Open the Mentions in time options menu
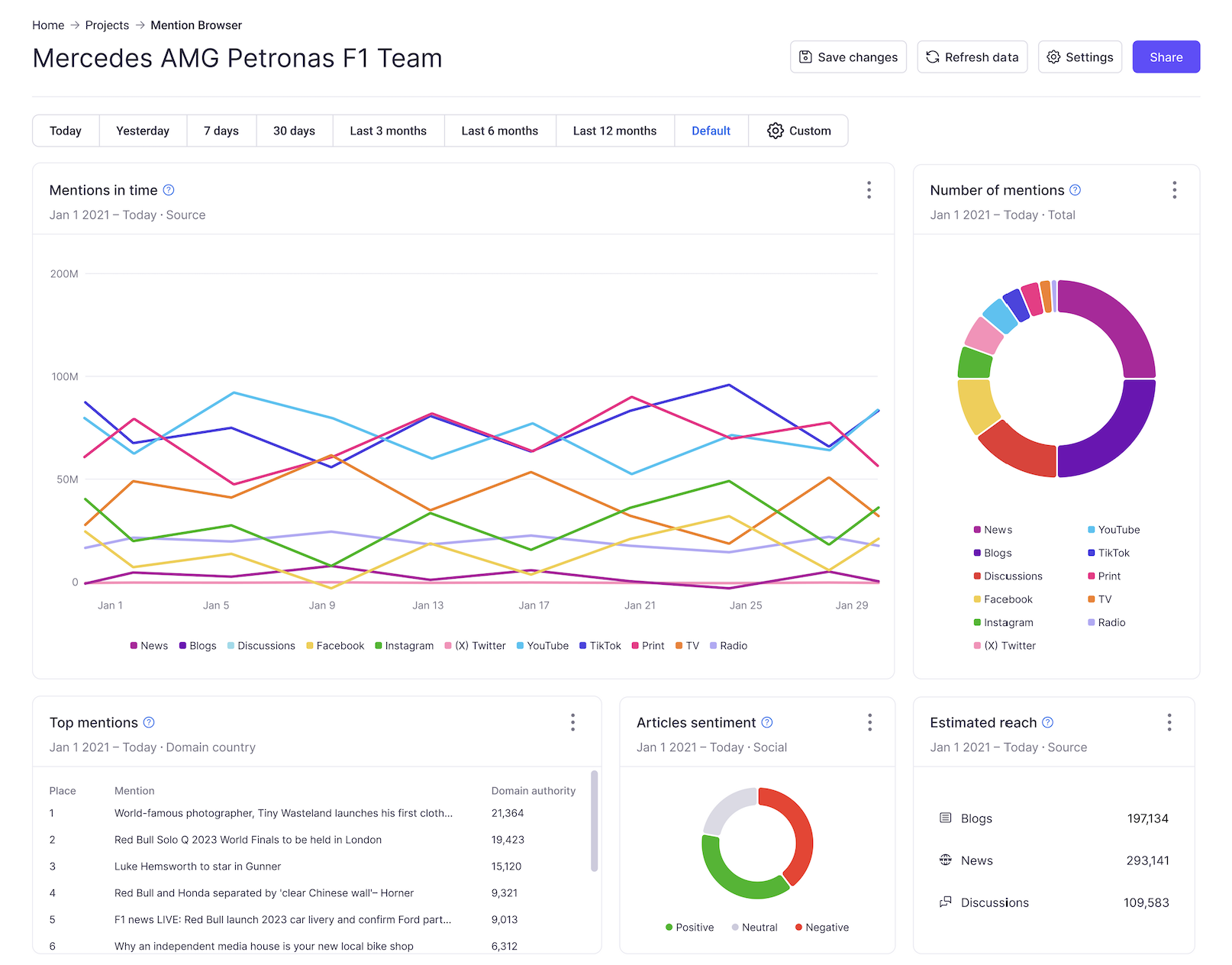The image size is (1232, 965). [x=869, y=190]
